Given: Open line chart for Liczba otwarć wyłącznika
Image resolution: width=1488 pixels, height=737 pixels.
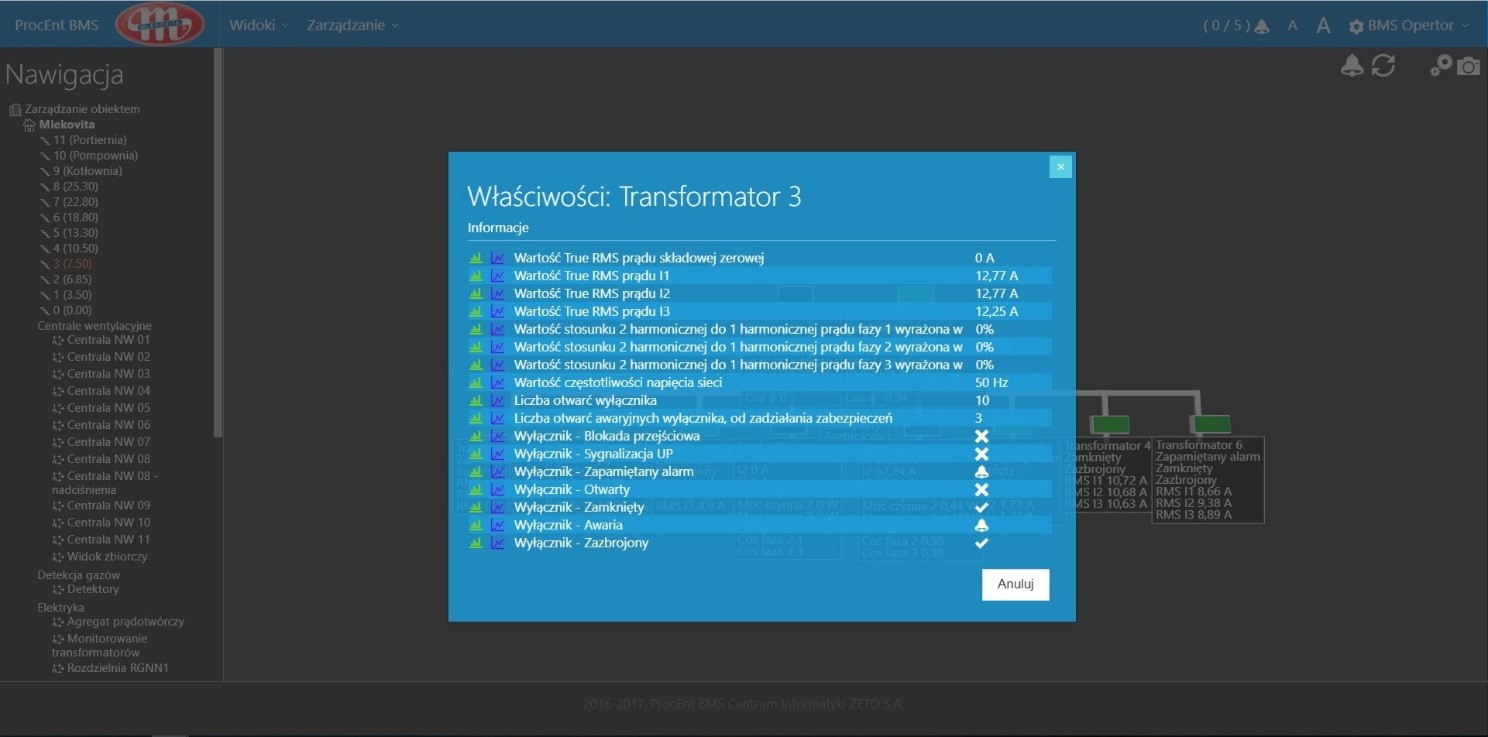Looking at the screenshot, I should click(498, 401).
